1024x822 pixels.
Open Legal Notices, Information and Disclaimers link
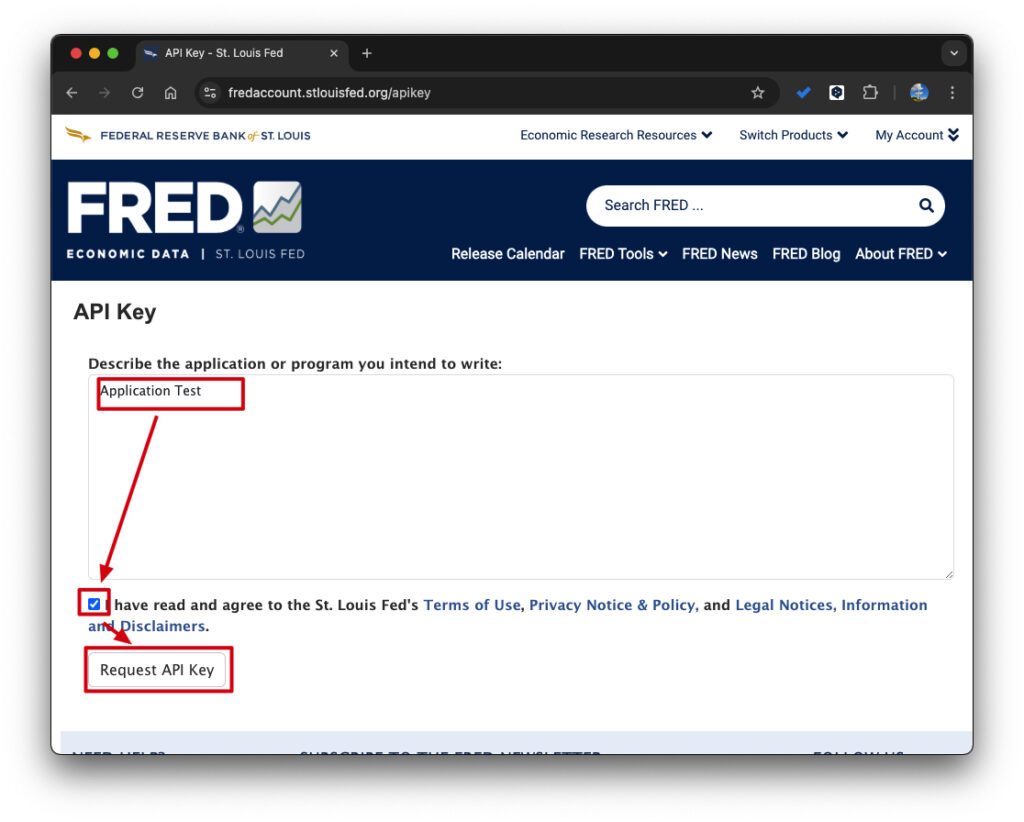click(831, 605)
